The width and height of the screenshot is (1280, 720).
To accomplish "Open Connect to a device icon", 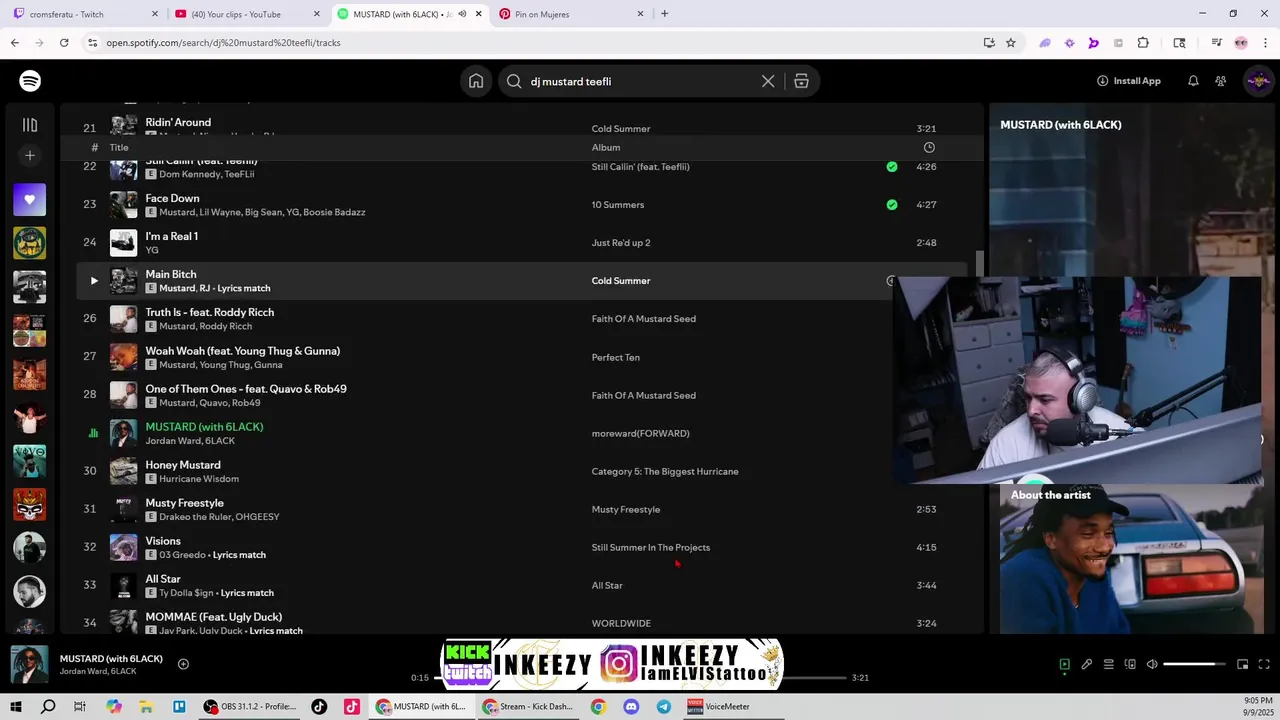I will 1130,664.
